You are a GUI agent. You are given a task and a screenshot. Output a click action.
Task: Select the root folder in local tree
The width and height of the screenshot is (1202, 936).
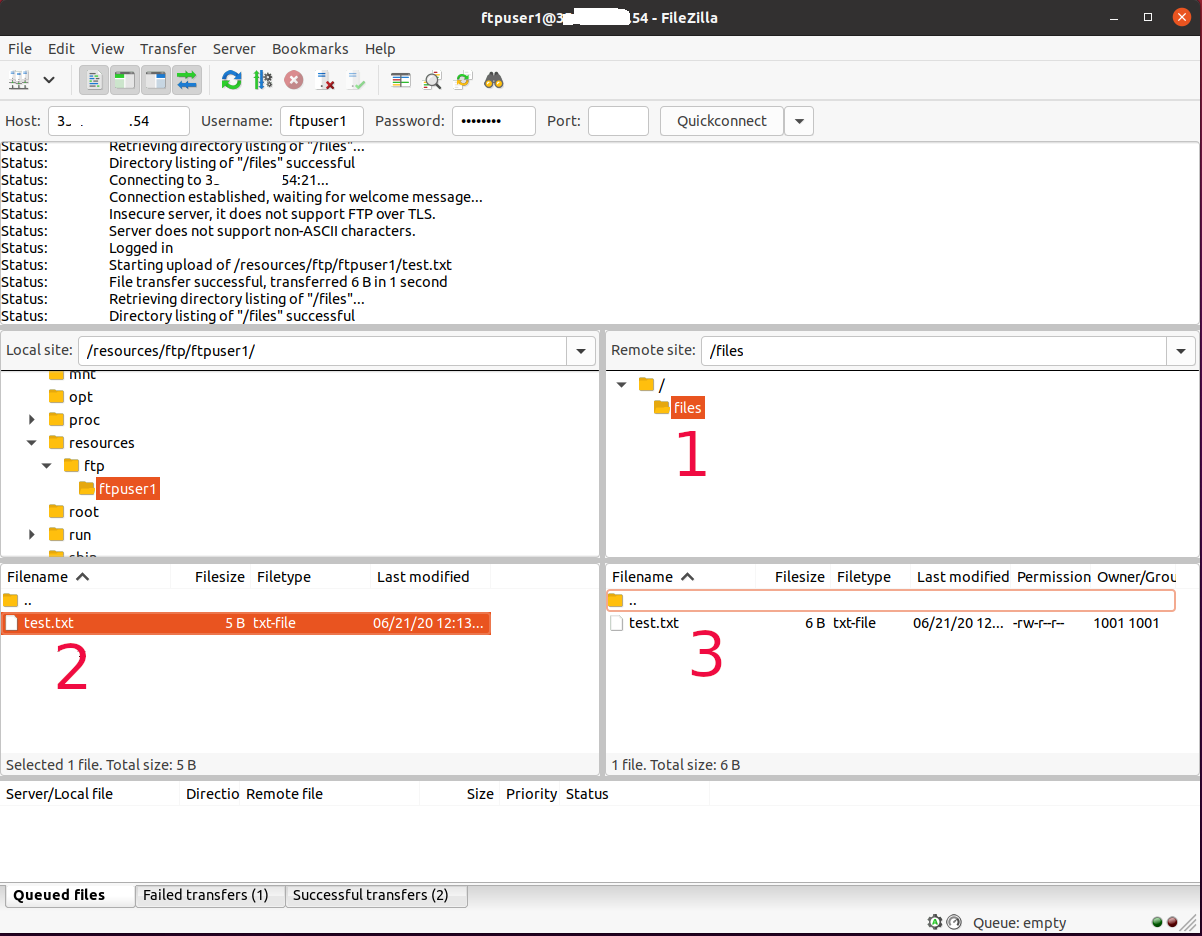point(83,512)
